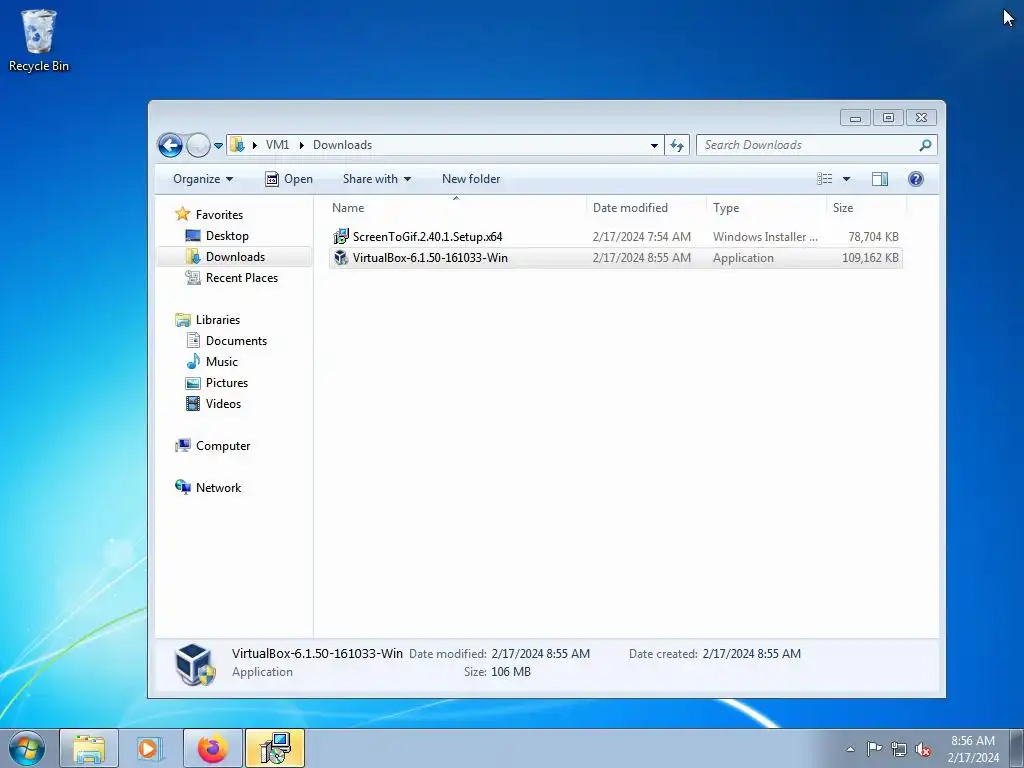Open recent locations dropdown beside the nav arrows

218,146
